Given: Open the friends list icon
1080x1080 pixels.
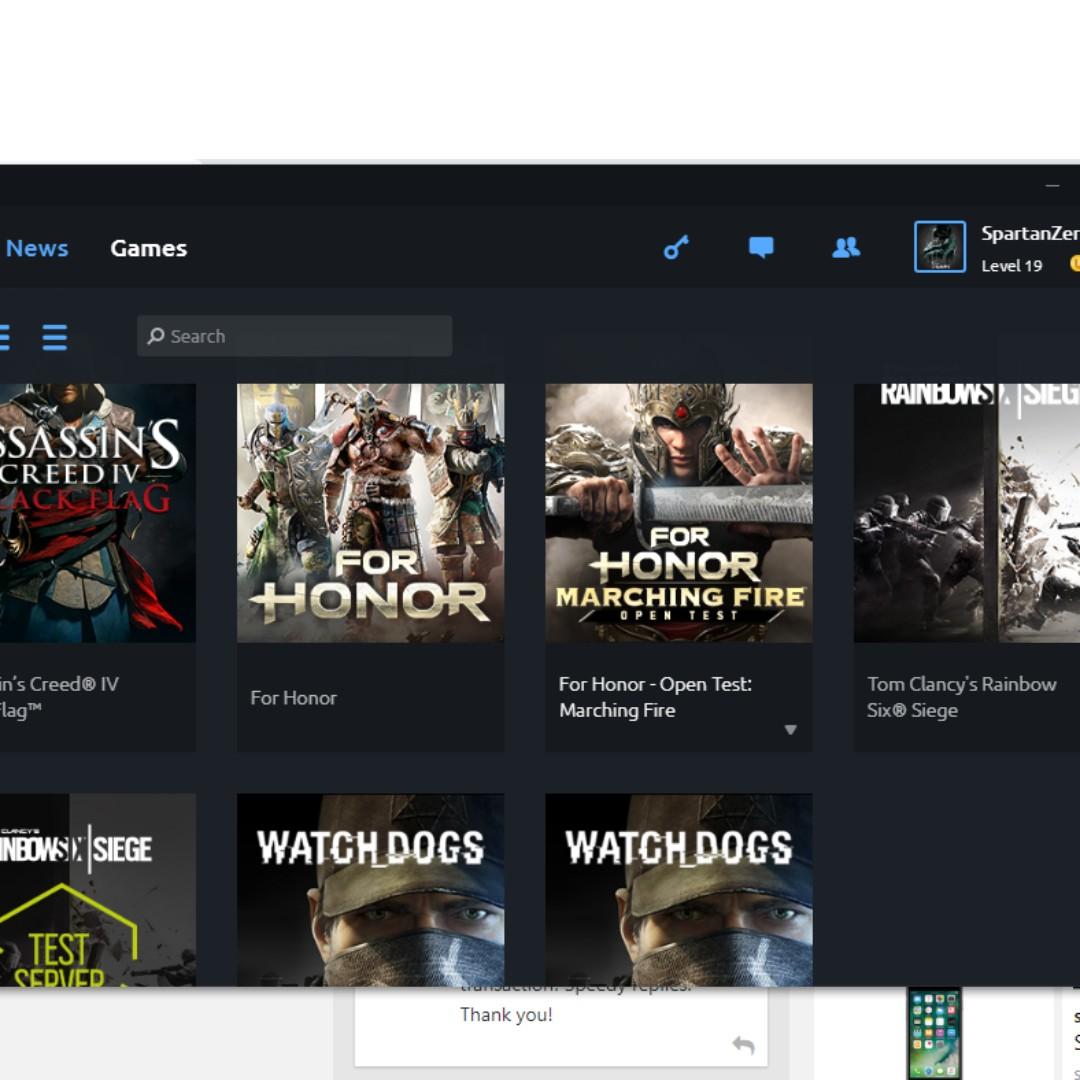Looking at the screenshot, I should click(845, 247).
